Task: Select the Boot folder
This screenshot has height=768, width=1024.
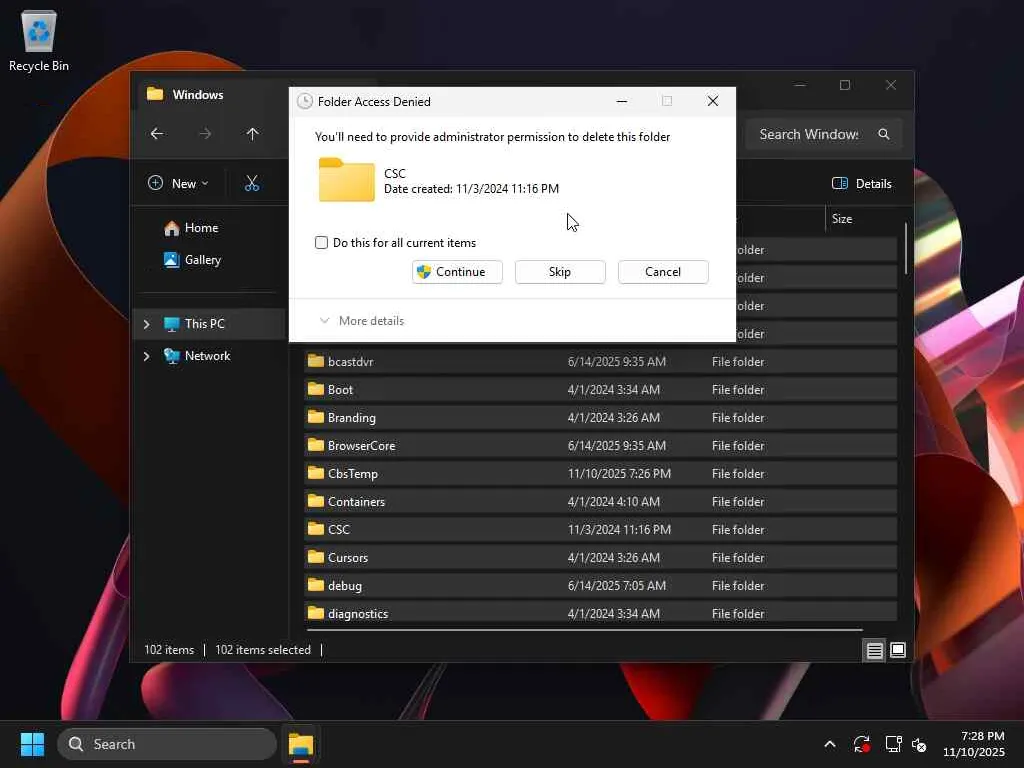Action: pos(601,390)
